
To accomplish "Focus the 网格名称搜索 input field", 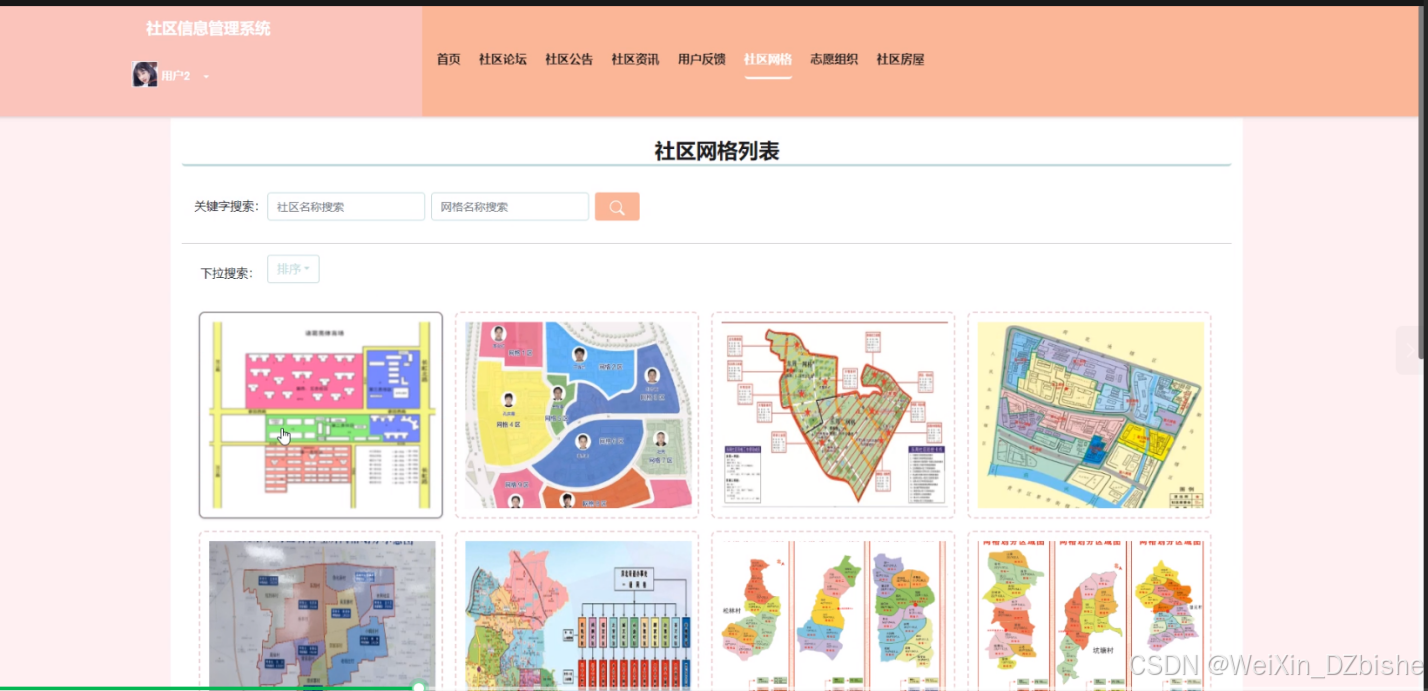I will [510, 207].
